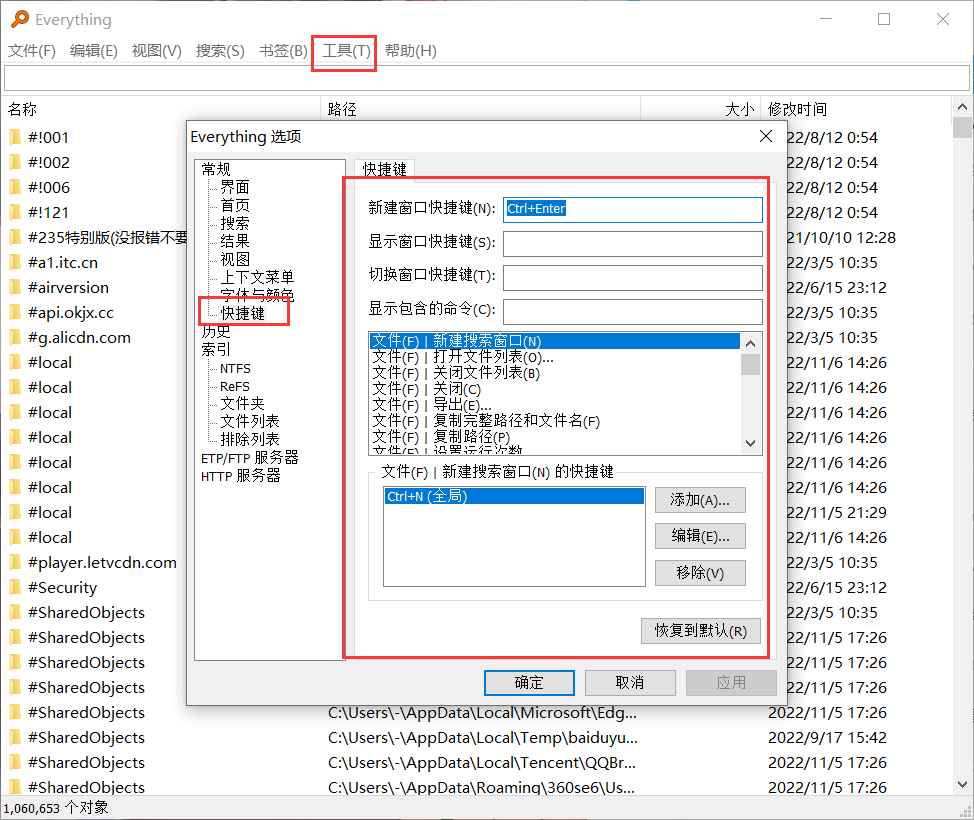Select command 打开文件列表(O)... in list
974x820 pixels.
coord(554,357)
